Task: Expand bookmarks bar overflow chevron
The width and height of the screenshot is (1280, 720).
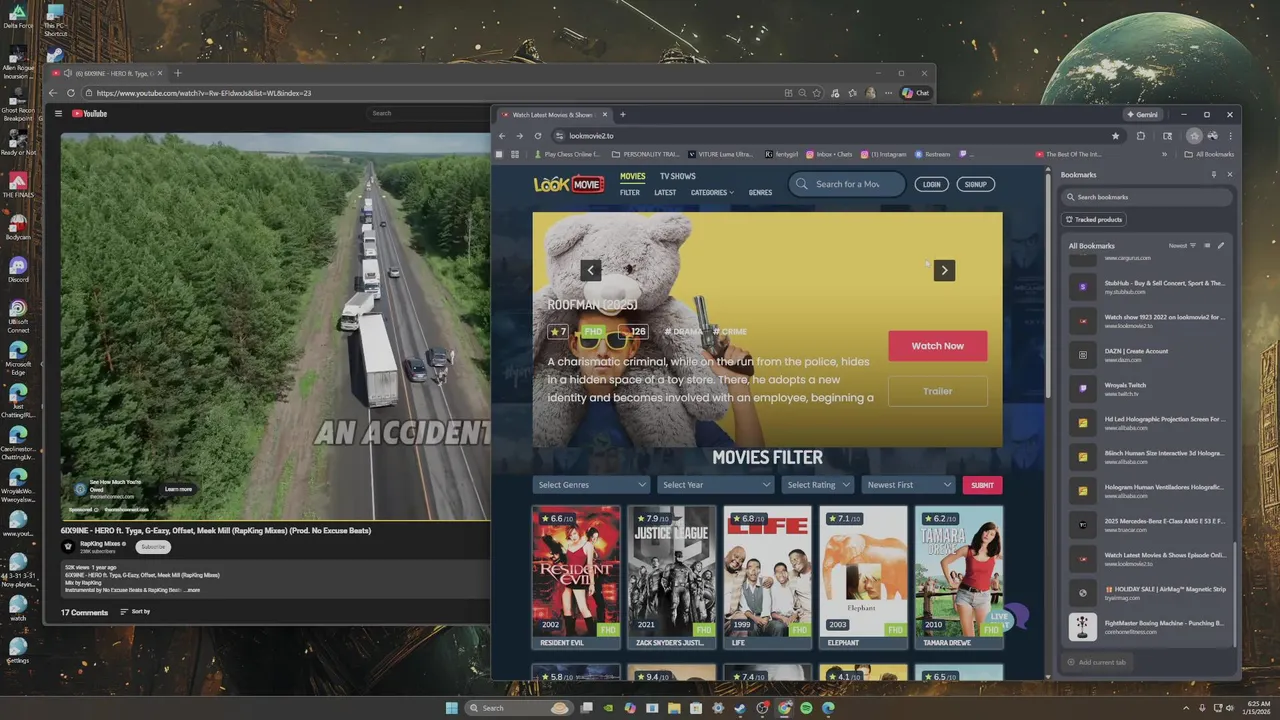Action: (x=1164, y=154)
